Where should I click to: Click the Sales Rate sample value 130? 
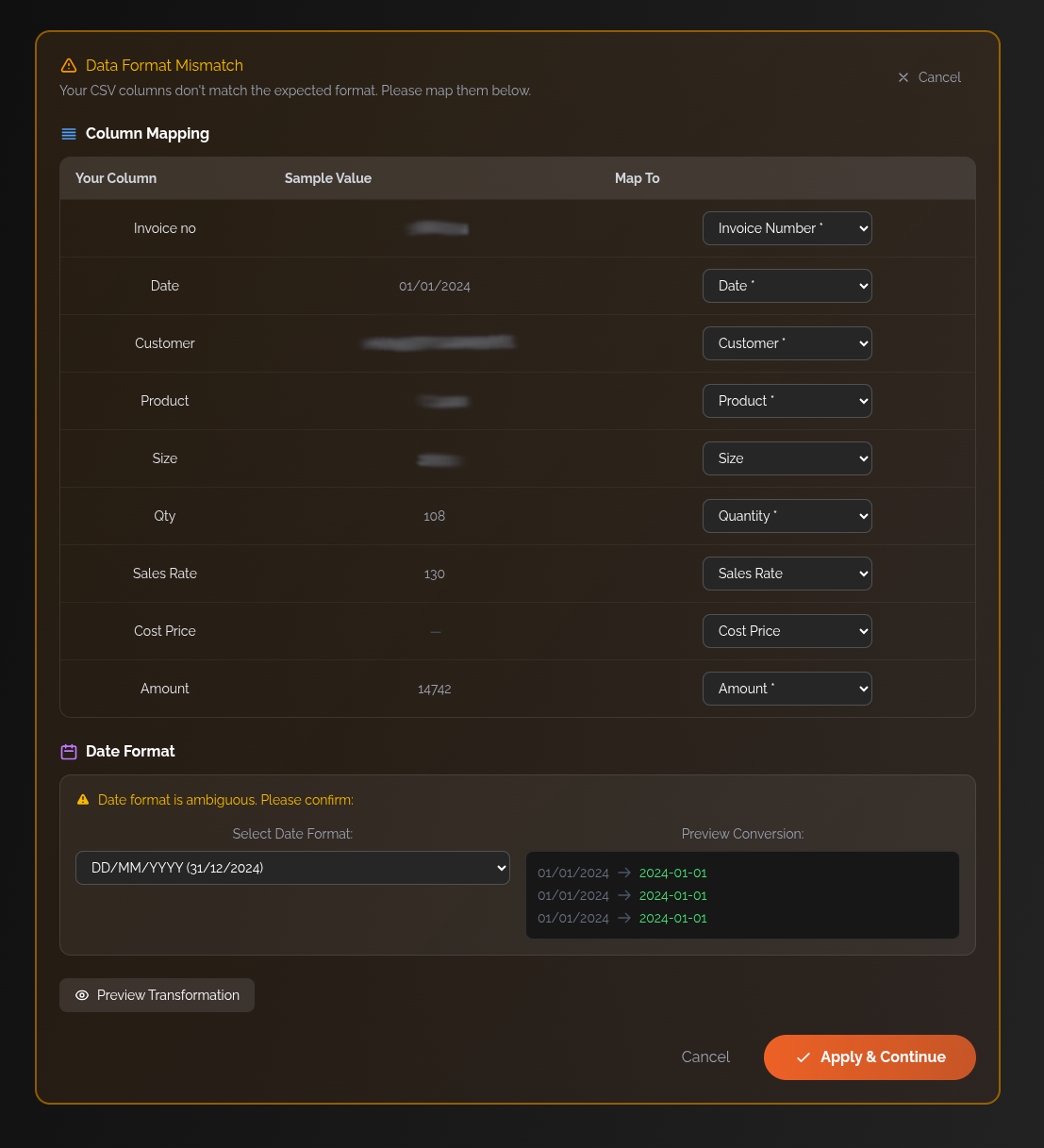pyautogui.click(x=434, y=574)
